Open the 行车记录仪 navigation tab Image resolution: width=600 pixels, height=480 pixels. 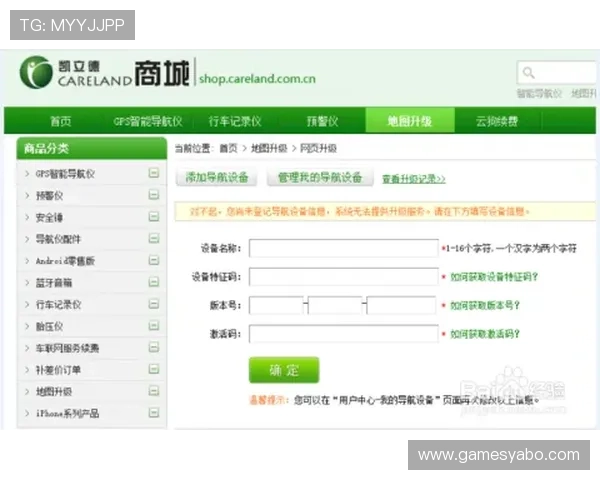(x=235, y=121)
